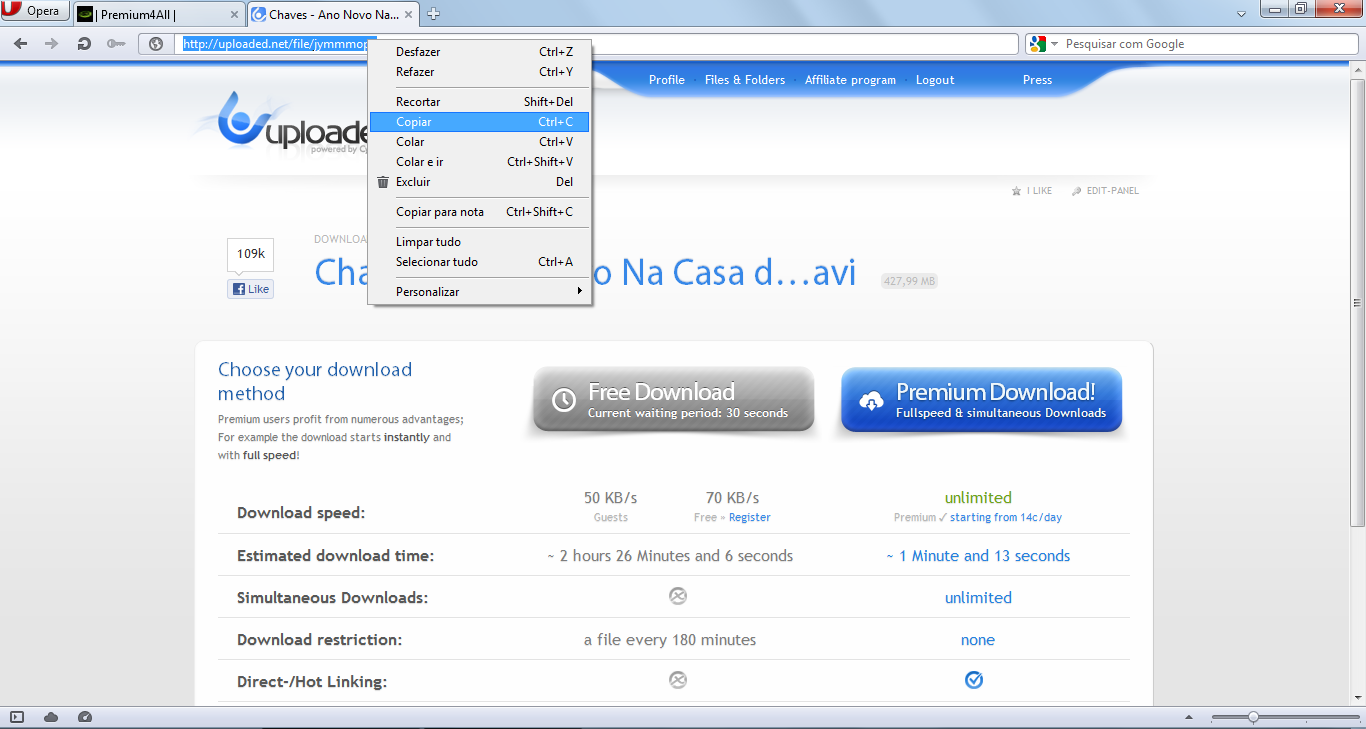1366x729 pixels.
Task: Click the Logout link
Action: 935,80
